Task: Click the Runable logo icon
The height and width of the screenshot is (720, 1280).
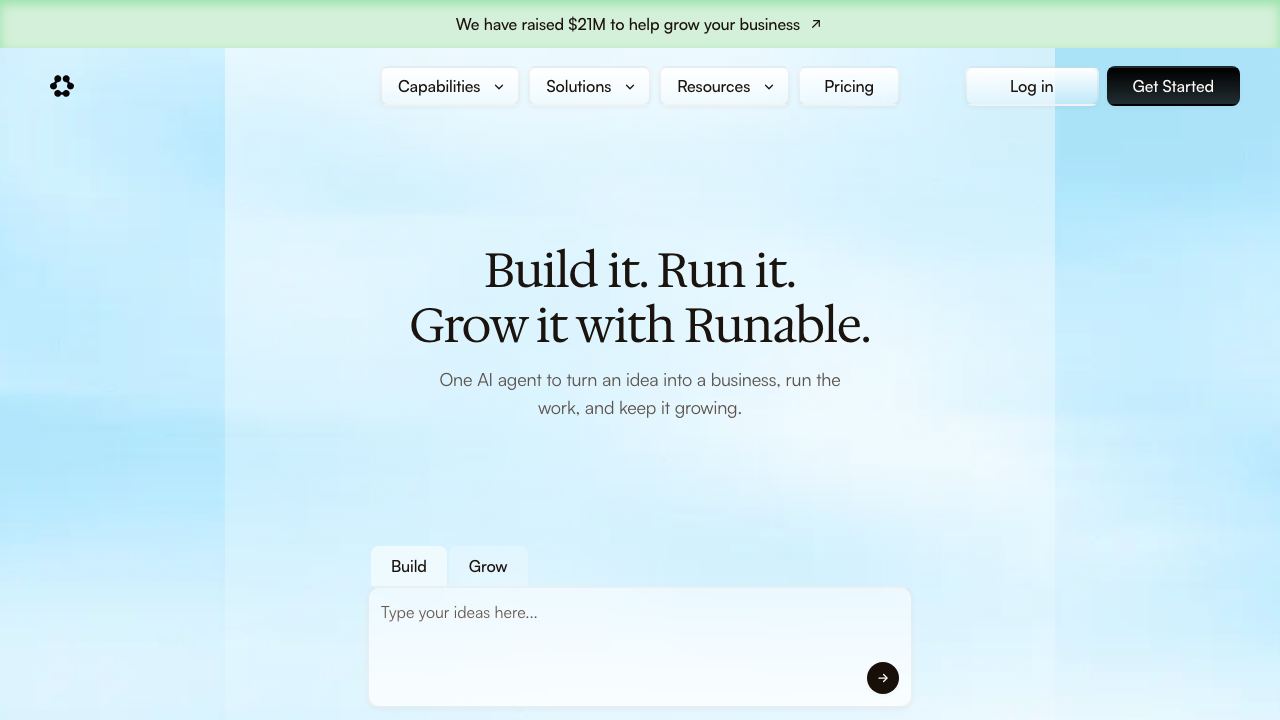Action: coord(62,86)
